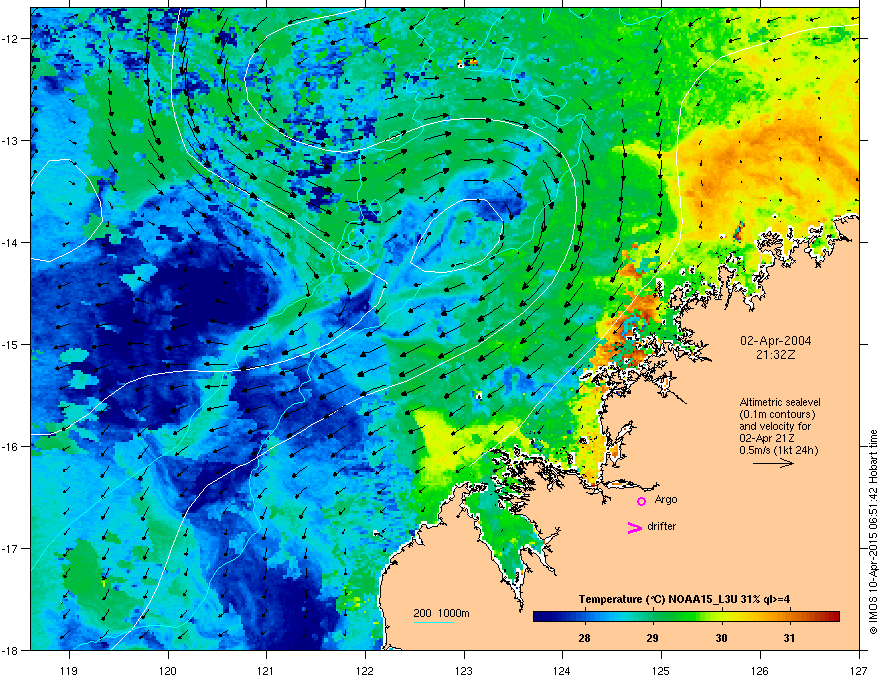Click the 'and velocity for' legend line
880x680 pixels.
[x=774, y=426]
